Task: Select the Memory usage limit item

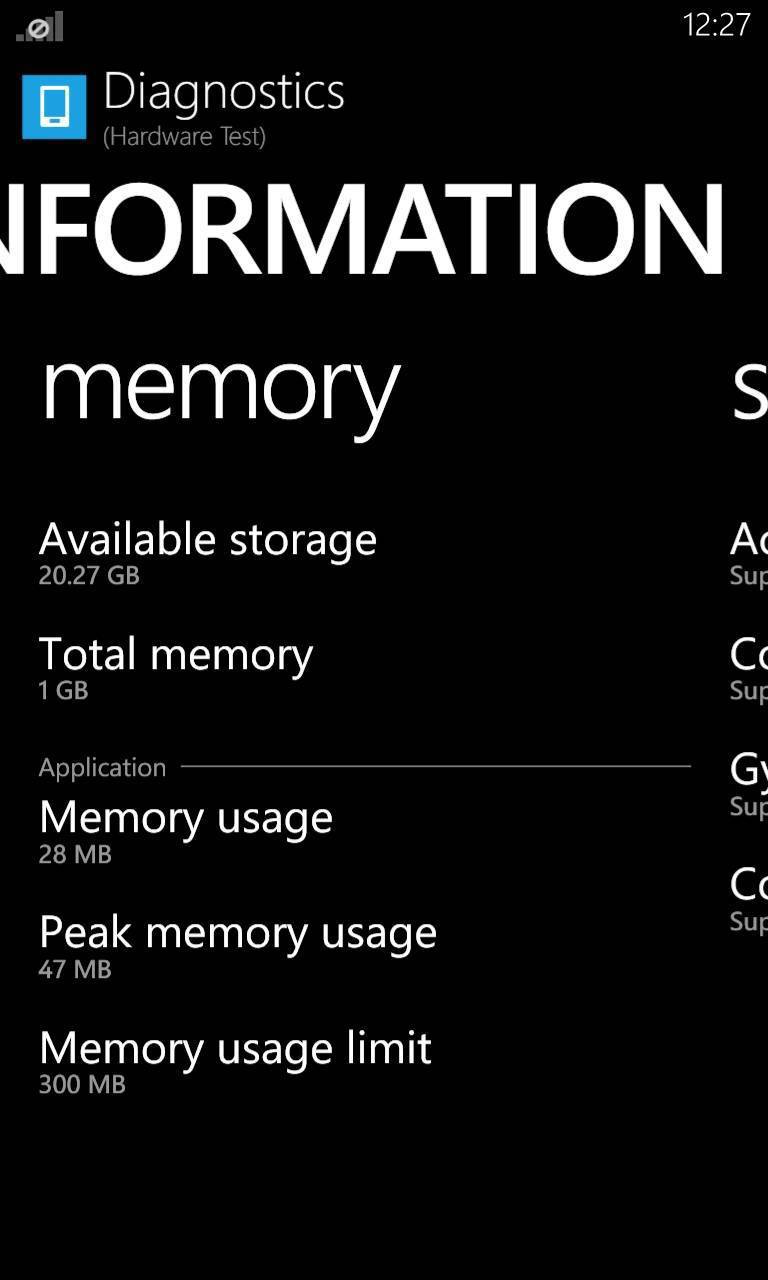Action: pyautogui.click(x=235, y=1048)
